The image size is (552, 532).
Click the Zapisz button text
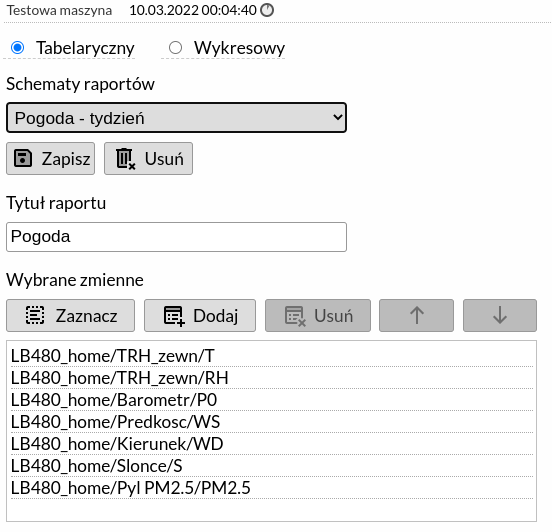66,159
